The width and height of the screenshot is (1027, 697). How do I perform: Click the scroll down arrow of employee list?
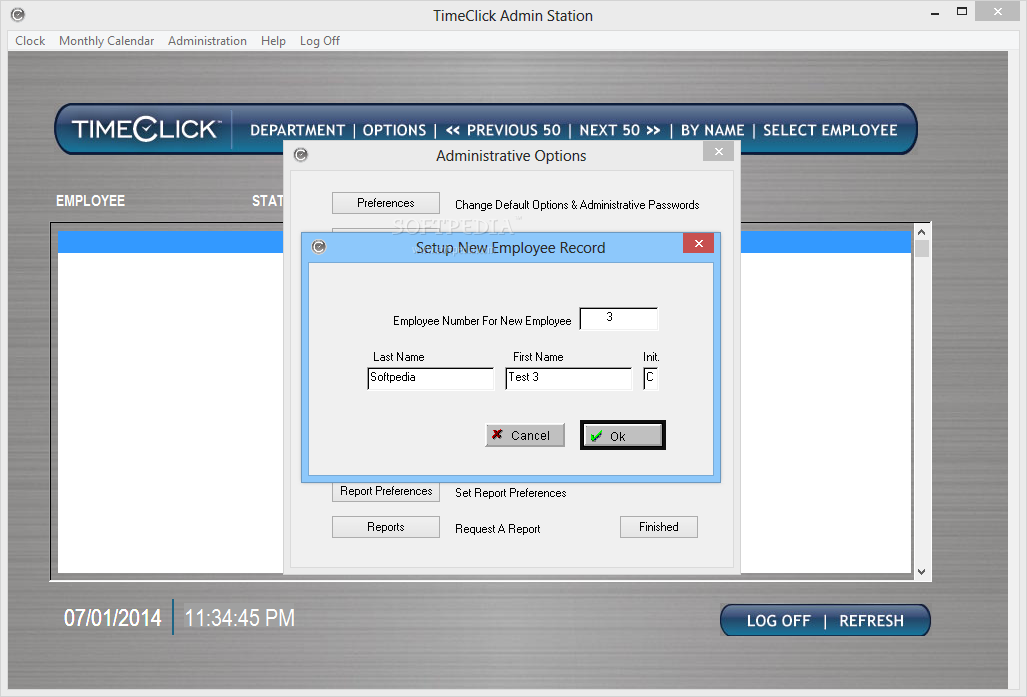[x=922, y=572]
